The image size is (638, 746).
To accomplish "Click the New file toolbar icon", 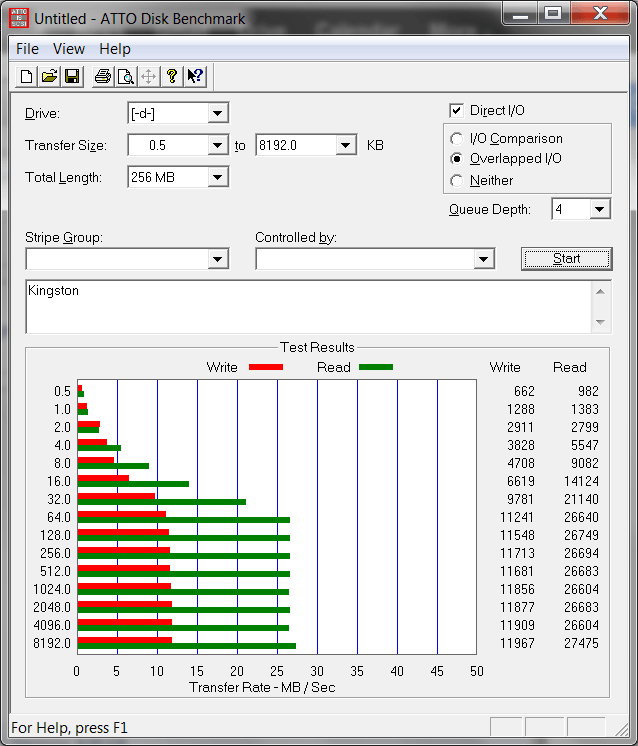I will (27, 77).
